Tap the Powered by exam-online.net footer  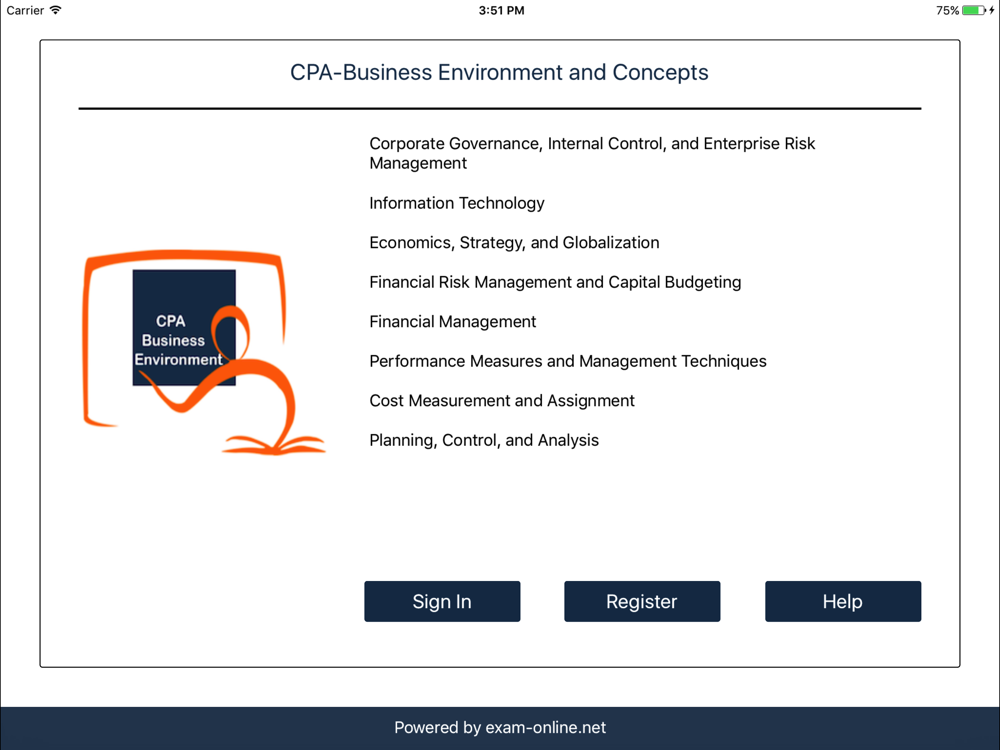click(x=500, y=728)
